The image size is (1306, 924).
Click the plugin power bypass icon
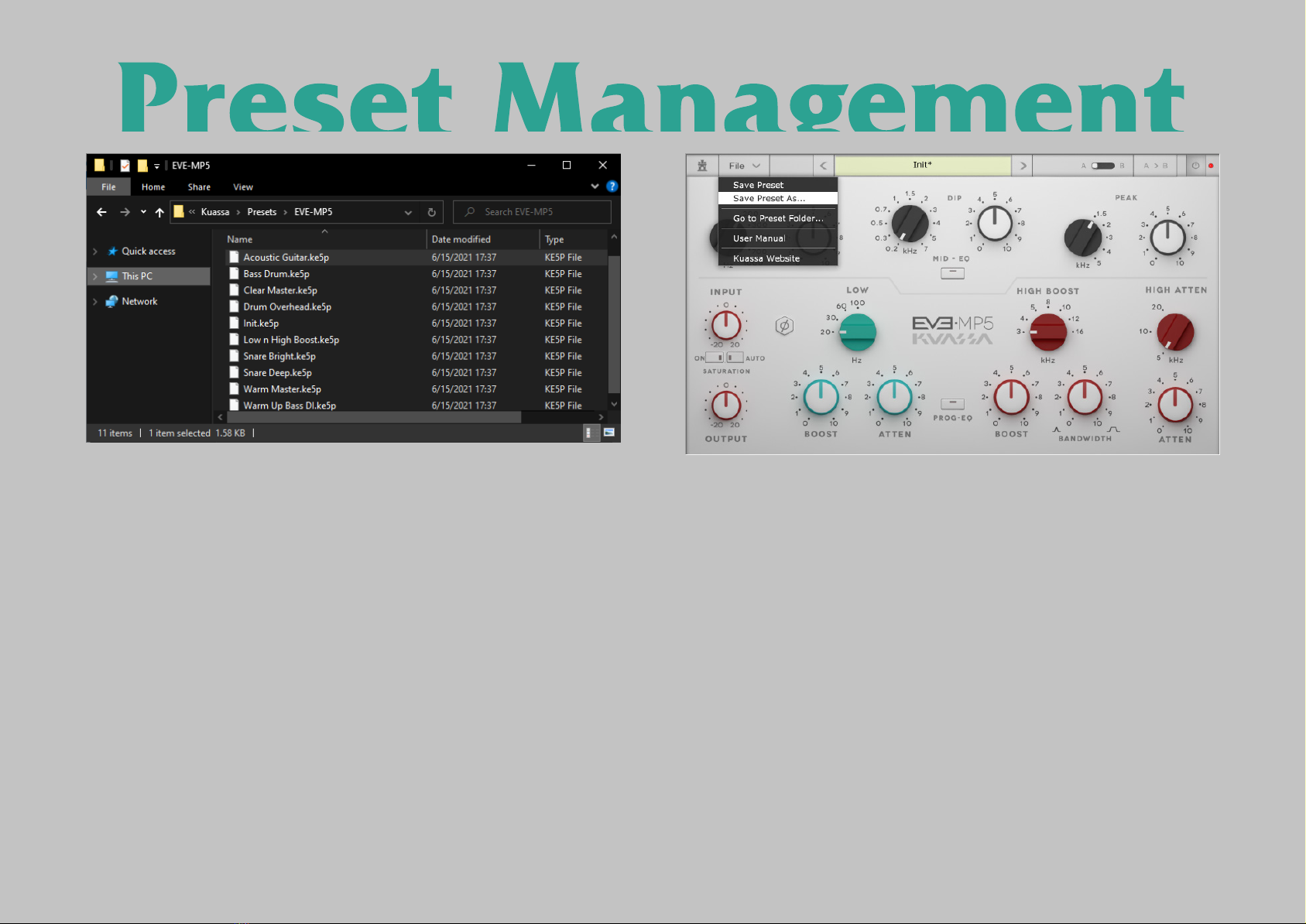(1195, 166)
